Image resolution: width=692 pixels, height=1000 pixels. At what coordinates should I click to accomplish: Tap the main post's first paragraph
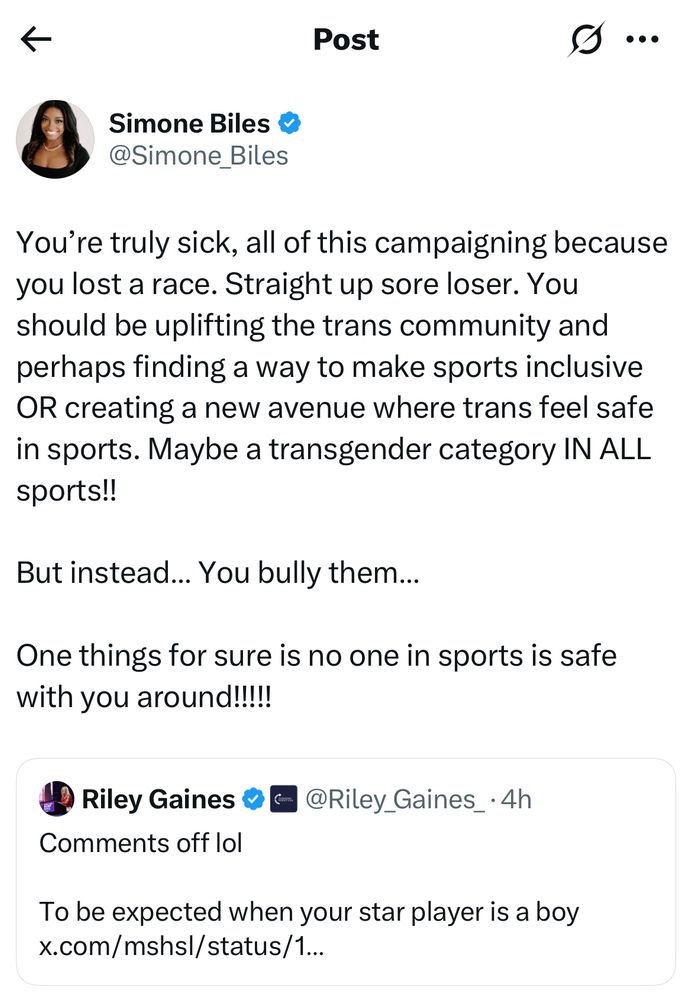pyautogui.click(x=342, y=366)
